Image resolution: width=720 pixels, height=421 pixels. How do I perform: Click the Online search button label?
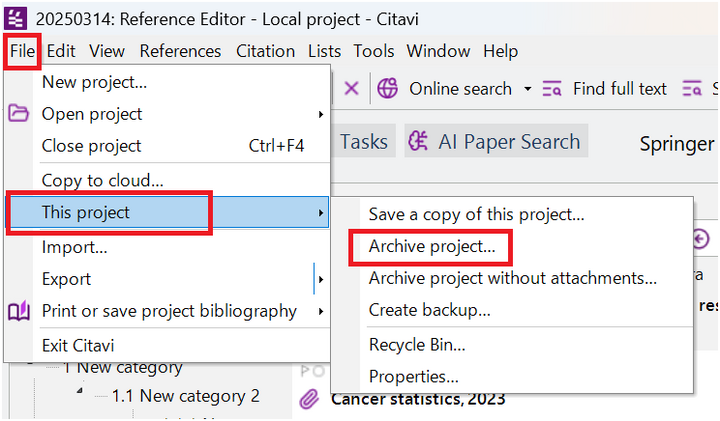461,89
